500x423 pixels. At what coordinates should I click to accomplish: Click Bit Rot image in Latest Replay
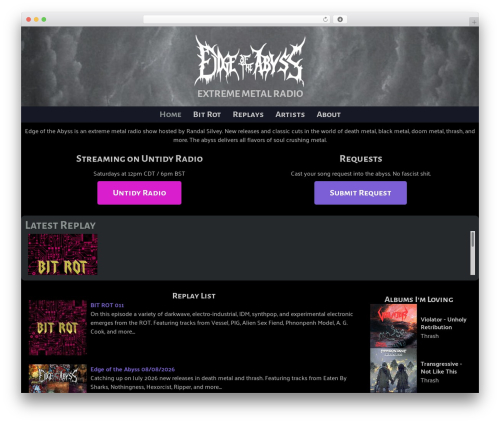[x=63, y=254]
